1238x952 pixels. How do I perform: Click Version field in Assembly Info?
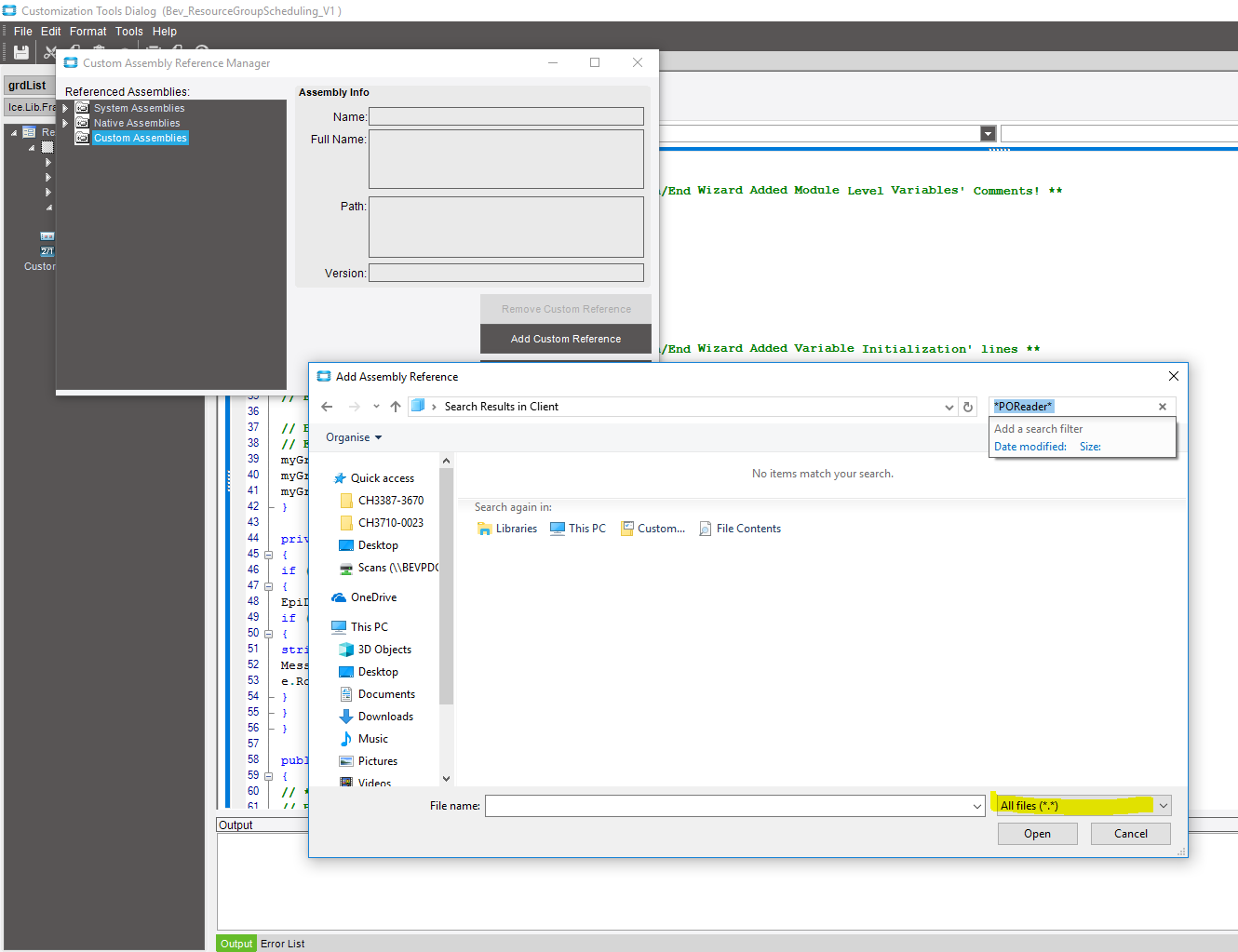pyautogui.click(x=506, y=273)
